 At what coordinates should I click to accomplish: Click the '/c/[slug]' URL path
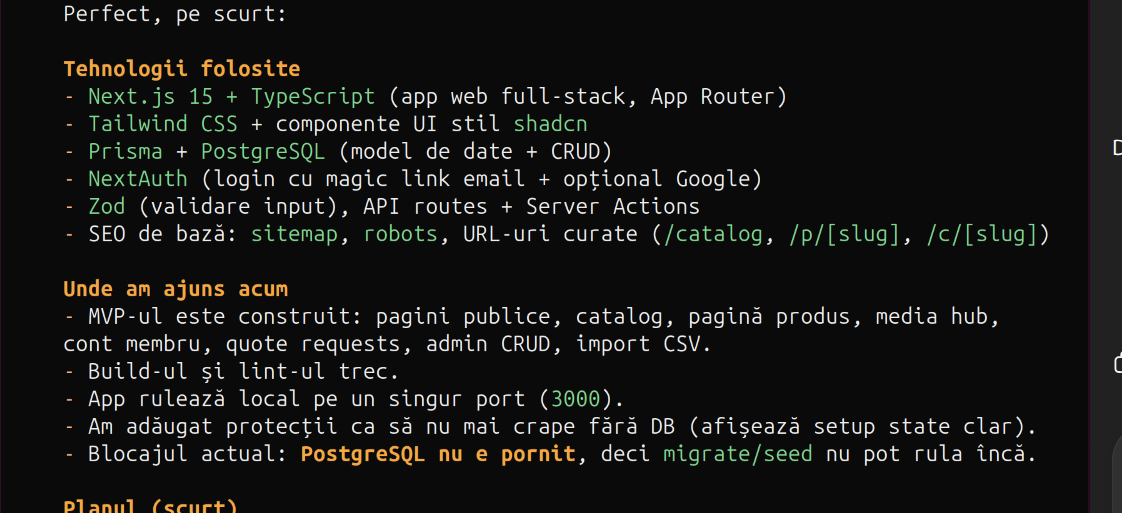[x=982, y=234]
